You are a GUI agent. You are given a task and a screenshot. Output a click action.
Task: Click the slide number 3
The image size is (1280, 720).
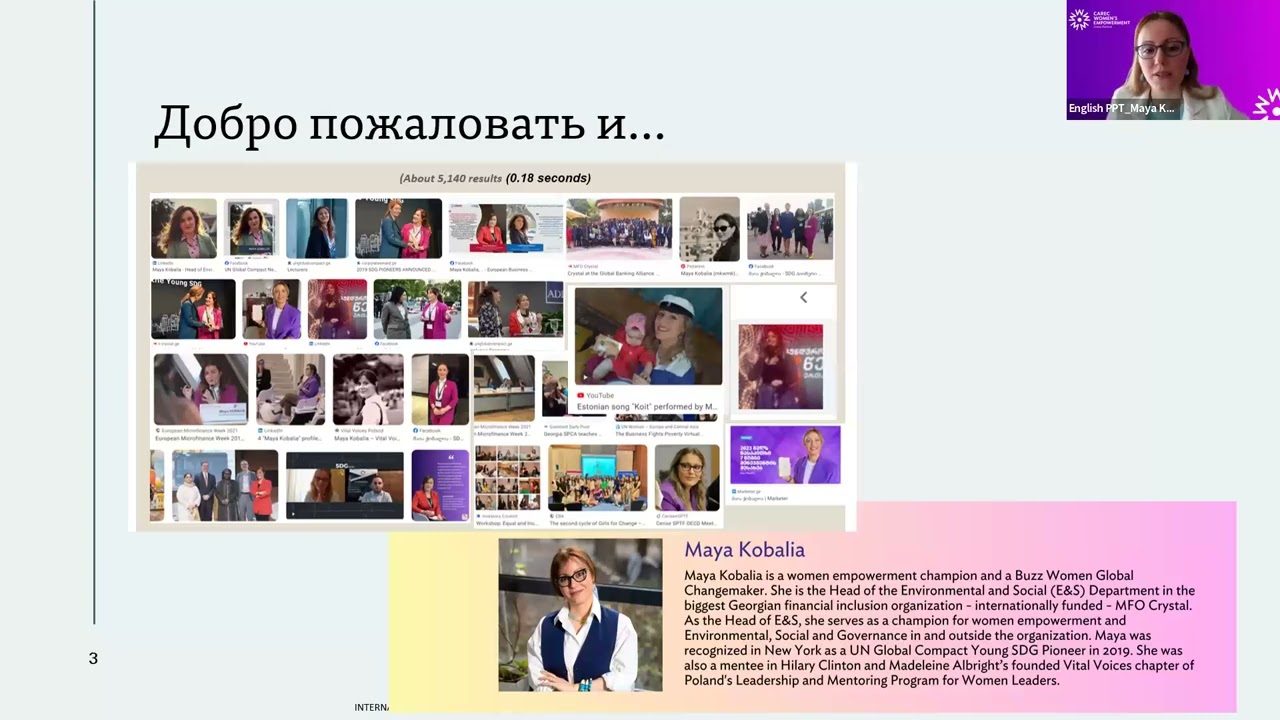tap(93, 658)
